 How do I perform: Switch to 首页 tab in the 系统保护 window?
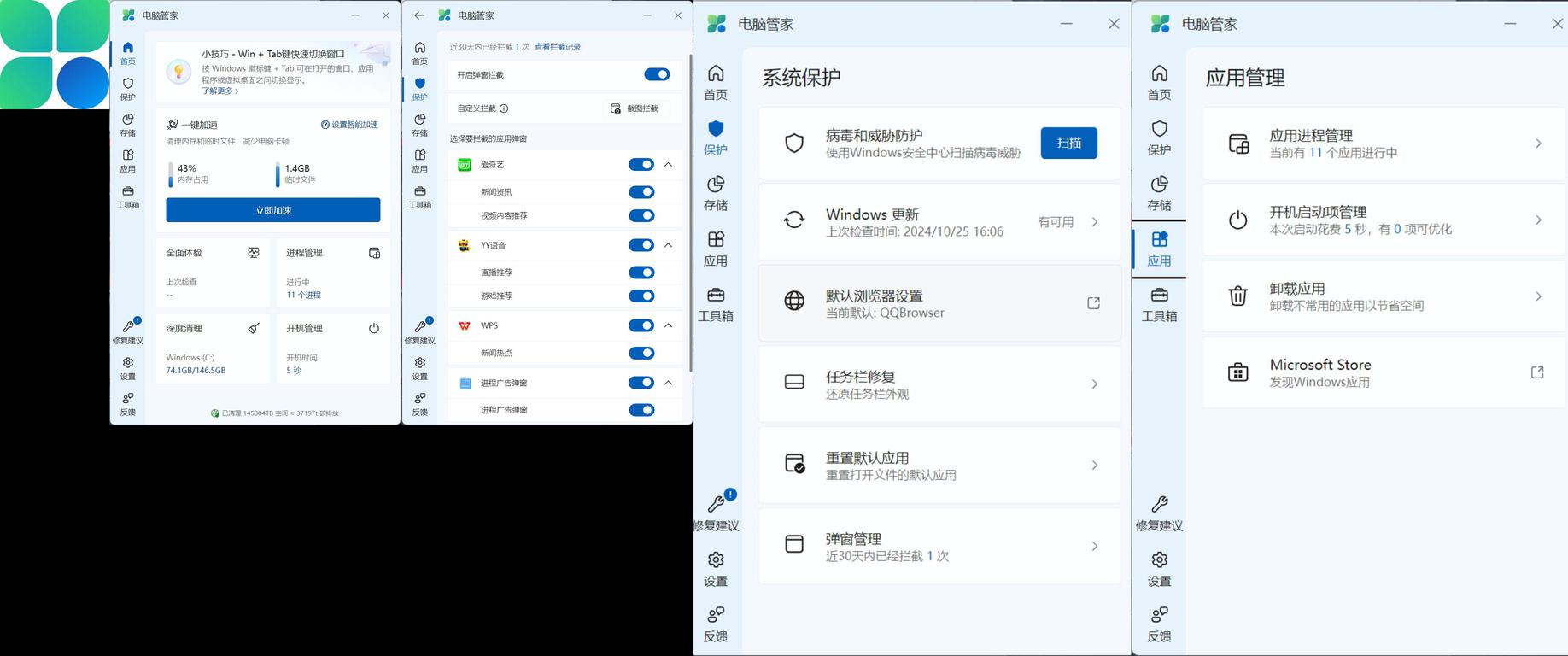(x=716, y=82)
